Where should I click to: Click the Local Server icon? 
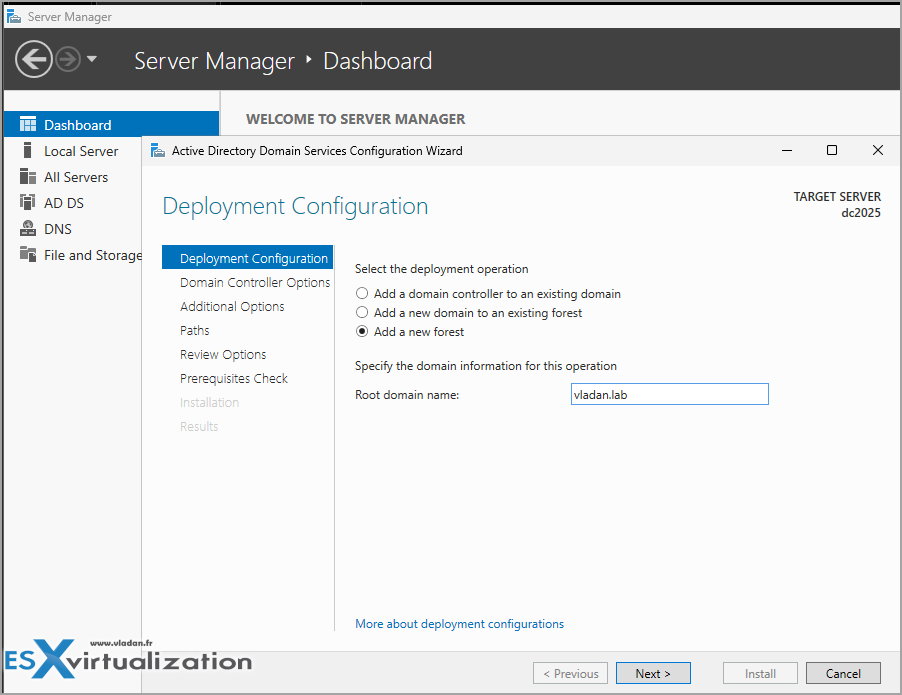pyautogui.click(x=27, y=150)
